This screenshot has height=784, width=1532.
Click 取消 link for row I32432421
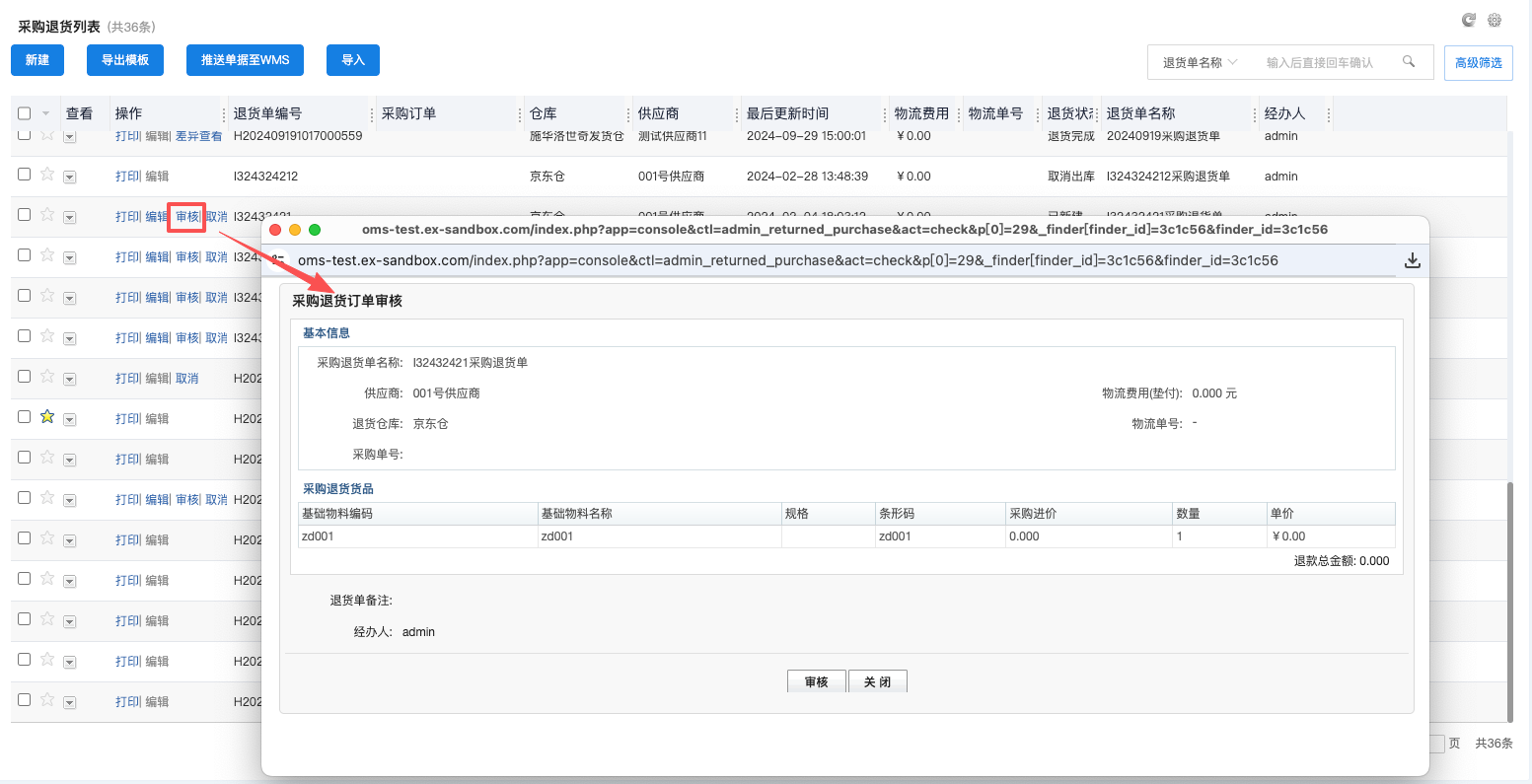[x=217, y=217]
